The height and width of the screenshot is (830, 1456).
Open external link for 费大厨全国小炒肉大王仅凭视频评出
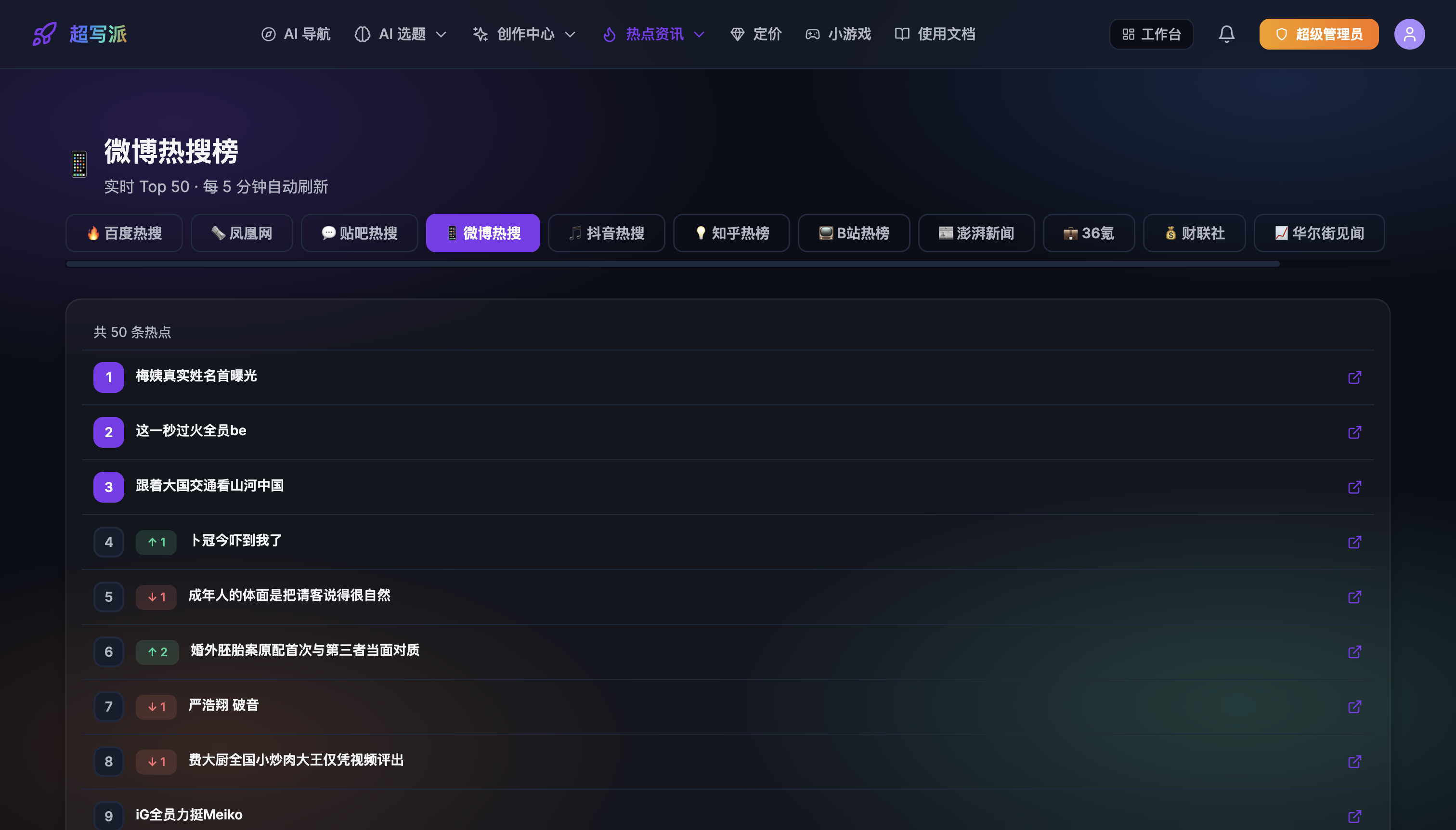point(1354,762)
